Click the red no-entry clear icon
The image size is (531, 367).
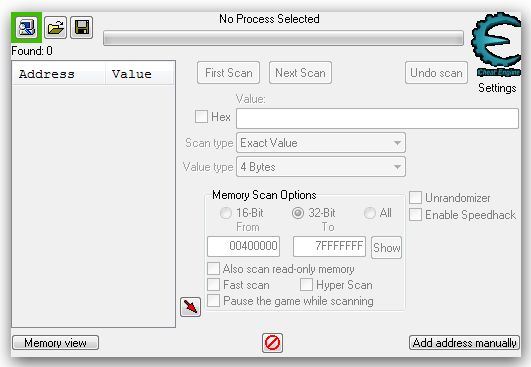pyautogui.click(x=272, y=343)
